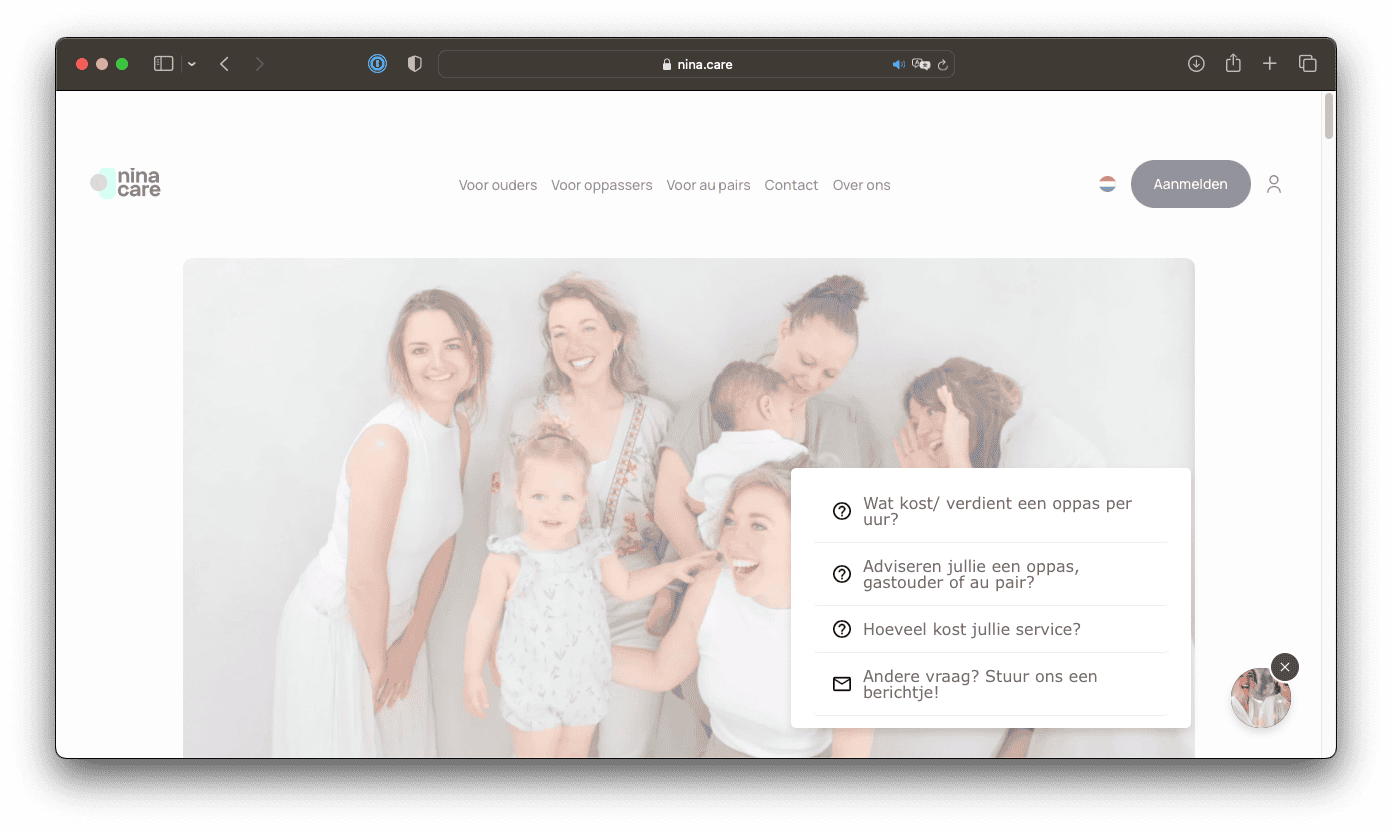Click the nina.care address bar
Viewport: 1392px width, 832px height.
[x=696, y=64]
